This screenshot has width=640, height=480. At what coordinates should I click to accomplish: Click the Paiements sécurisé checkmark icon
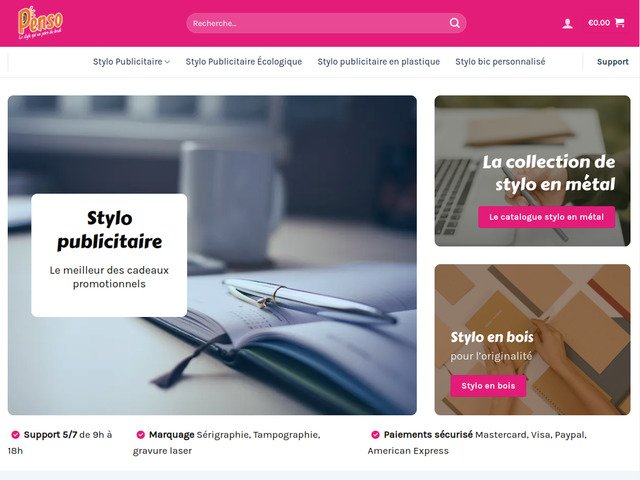pyautogui.click(x=375, y=435)
